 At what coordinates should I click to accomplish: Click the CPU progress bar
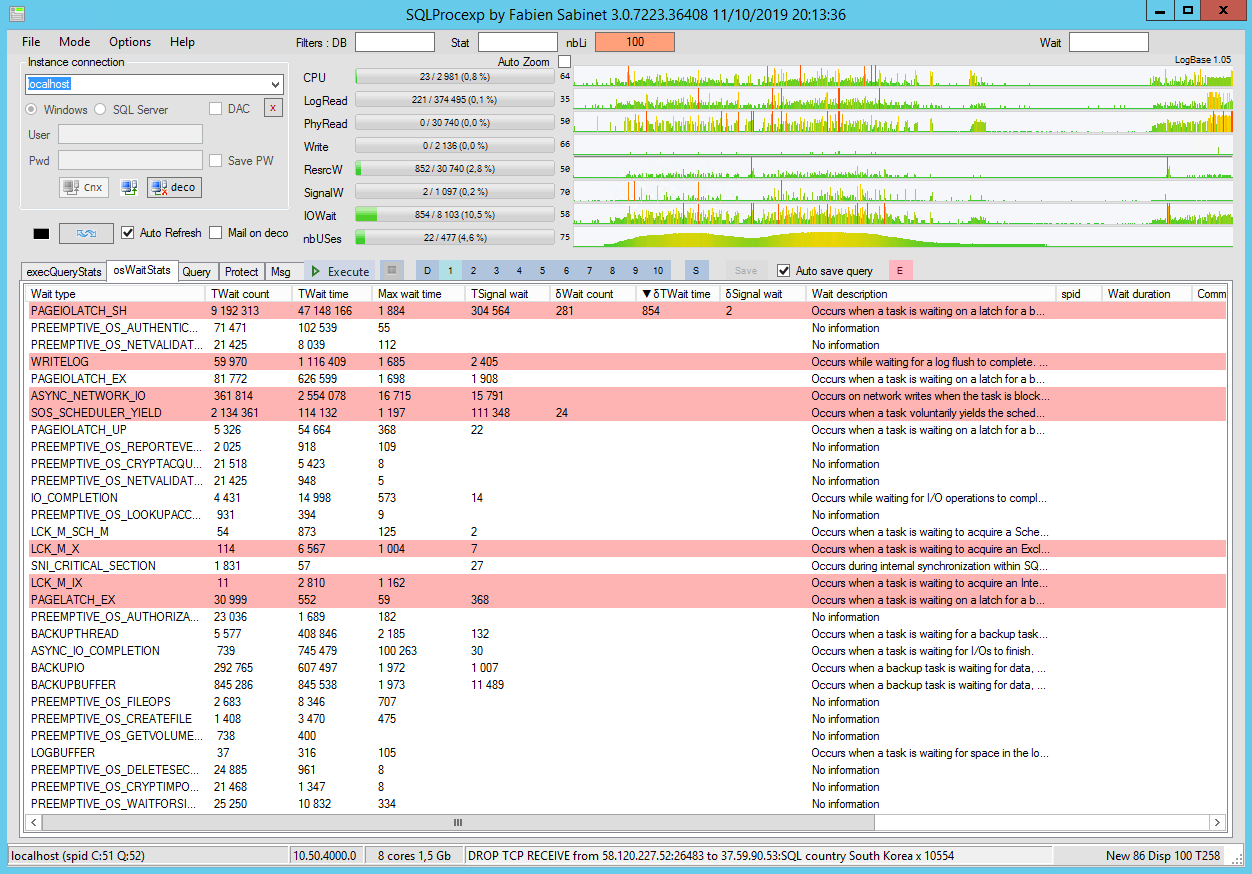click(454, 77)
